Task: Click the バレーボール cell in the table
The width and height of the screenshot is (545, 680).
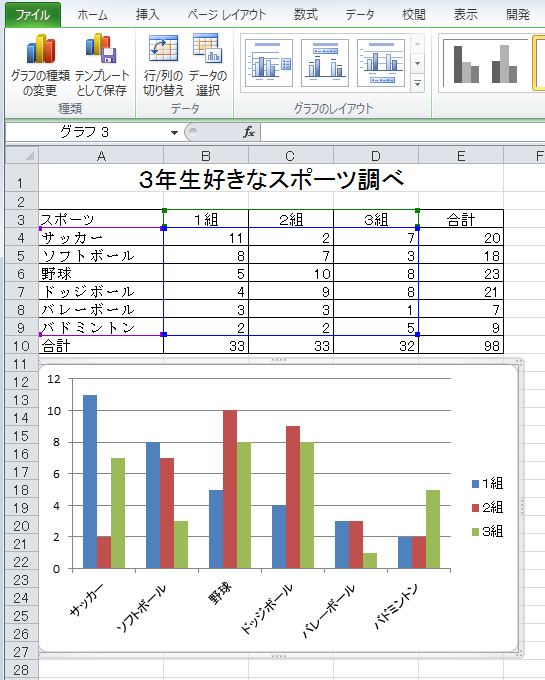Action: (x=101, y=309)
